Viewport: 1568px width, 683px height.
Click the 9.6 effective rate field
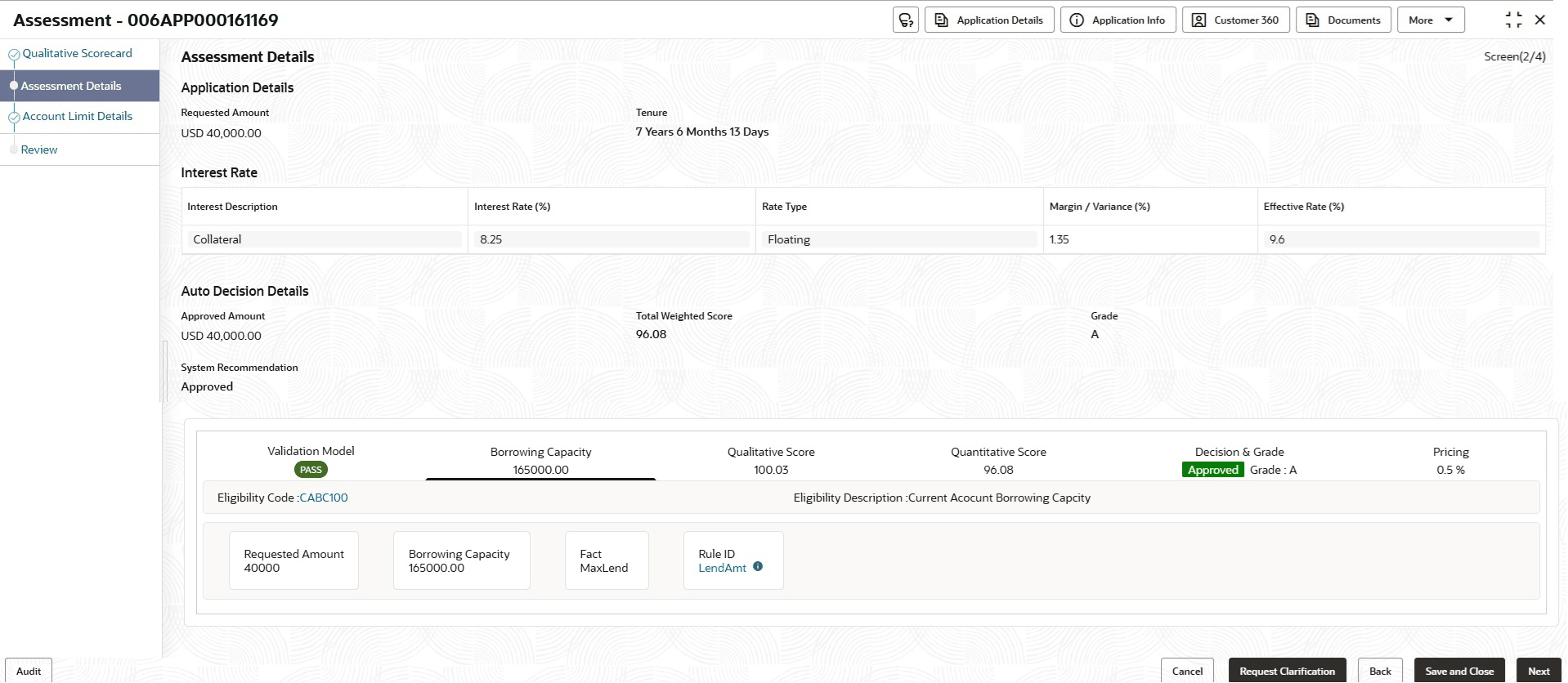tap(1401, 239)
